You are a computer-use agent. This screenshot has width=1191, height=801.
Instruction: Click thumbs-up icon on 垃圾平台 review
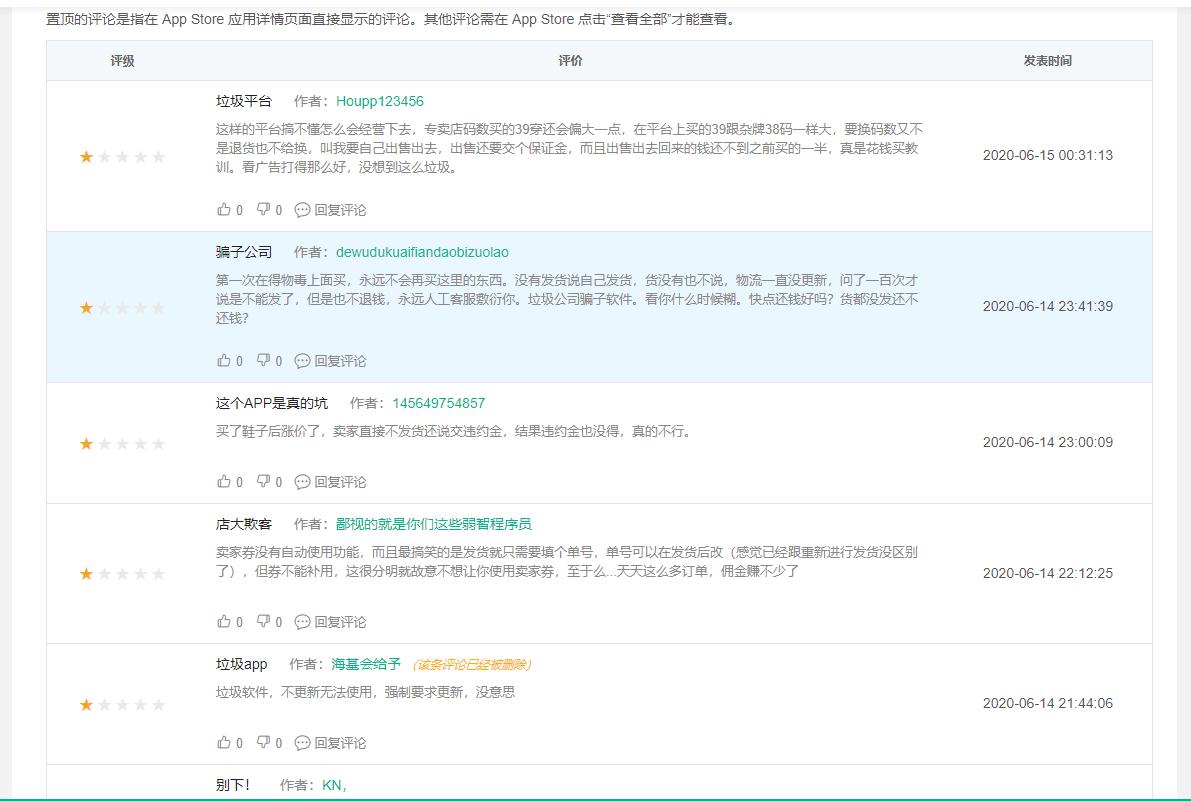pos(224,210)
